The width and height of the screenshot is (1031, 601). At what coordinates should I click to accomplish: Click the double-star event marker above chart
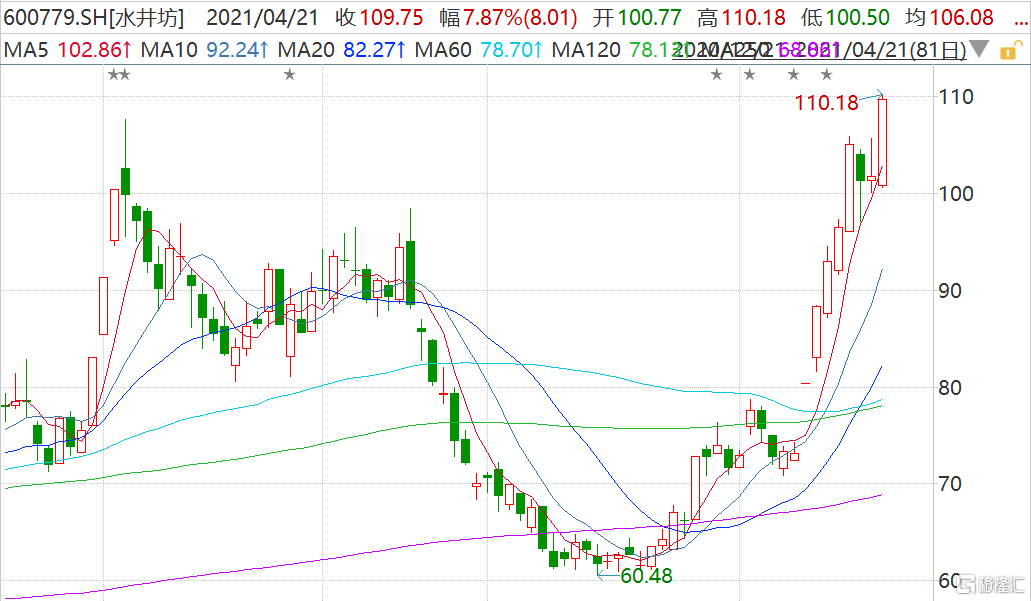(119, 75)
